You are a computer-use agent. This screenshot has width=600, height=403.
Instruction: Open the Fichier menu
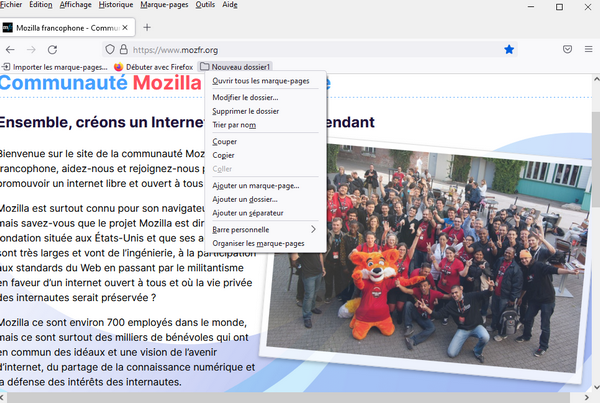[x=11, y=5]
